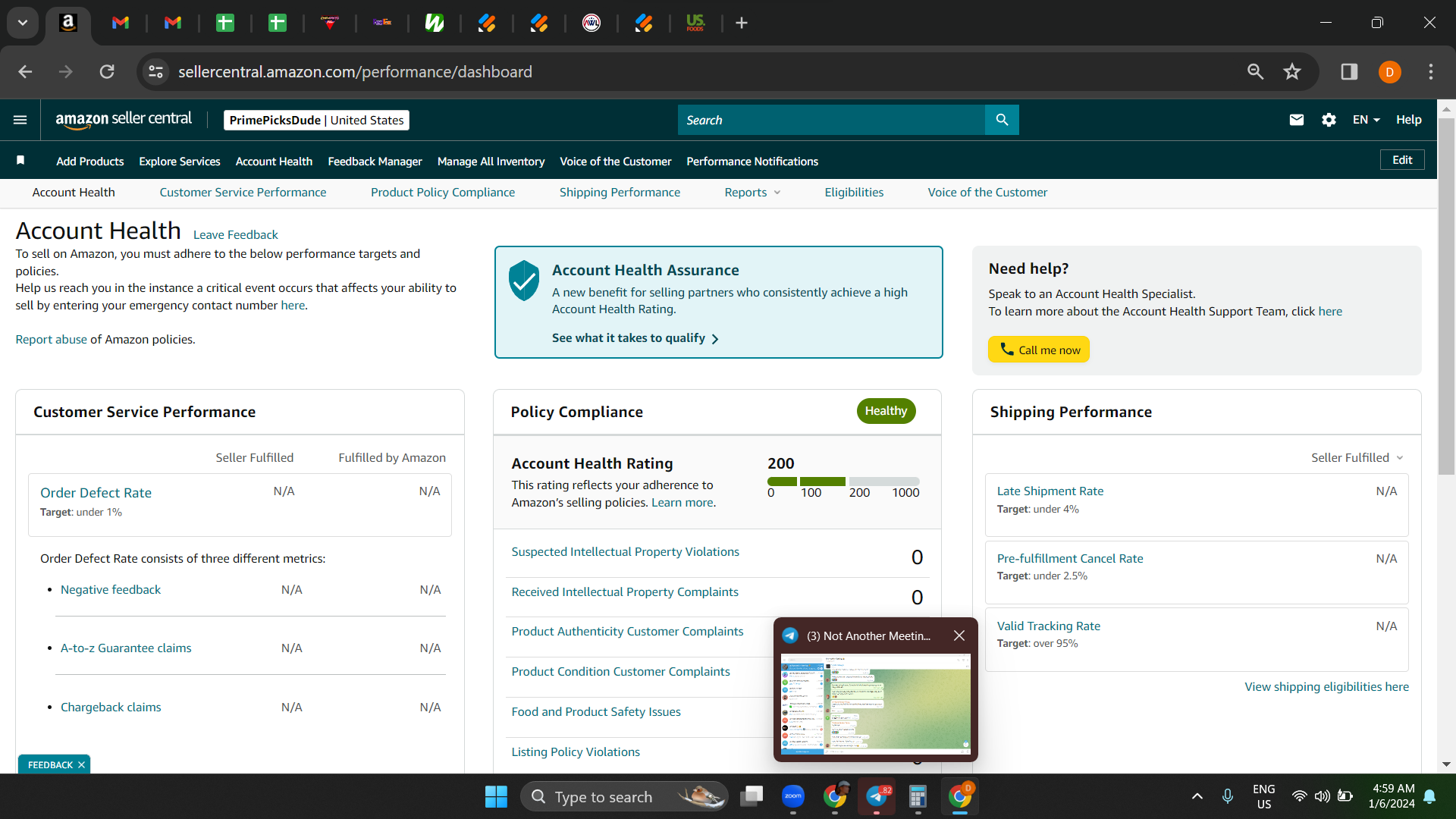1456x819 pixels.
Task: Open the Seller Central hamburger menu
Action: click(20, 120)
